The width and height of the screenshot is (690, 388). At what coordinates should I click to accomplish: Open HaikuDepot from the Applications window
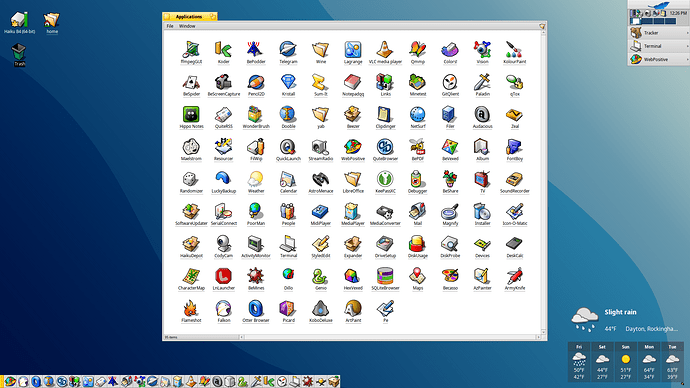pyautogui.click(x=191, y=243)
